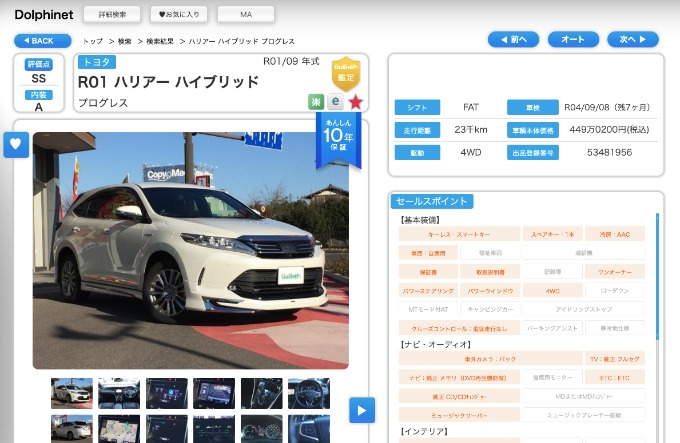
Task: Click the TV：純正 フルセグ tag
Action: coord(615,359)
